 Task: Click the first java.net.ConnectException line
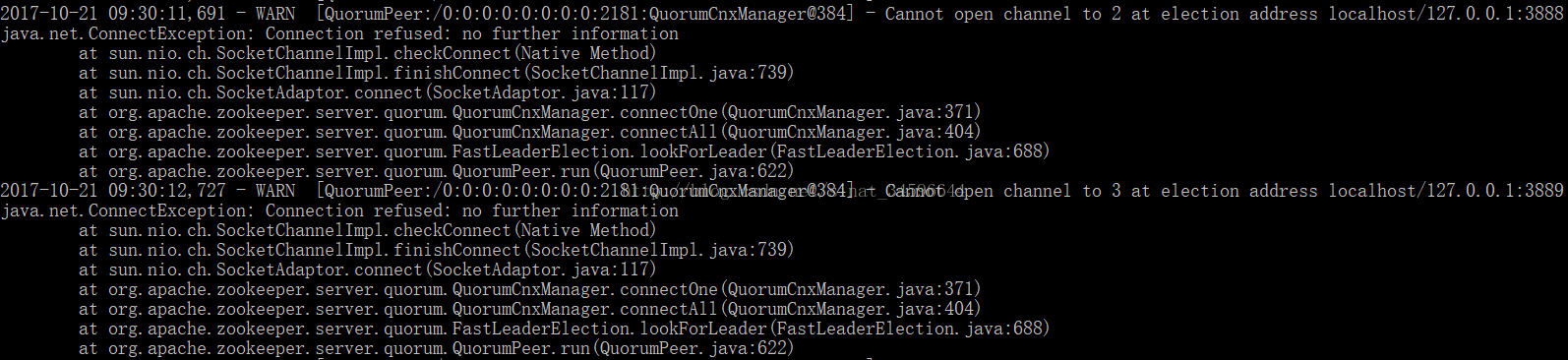tap(339, 33)
